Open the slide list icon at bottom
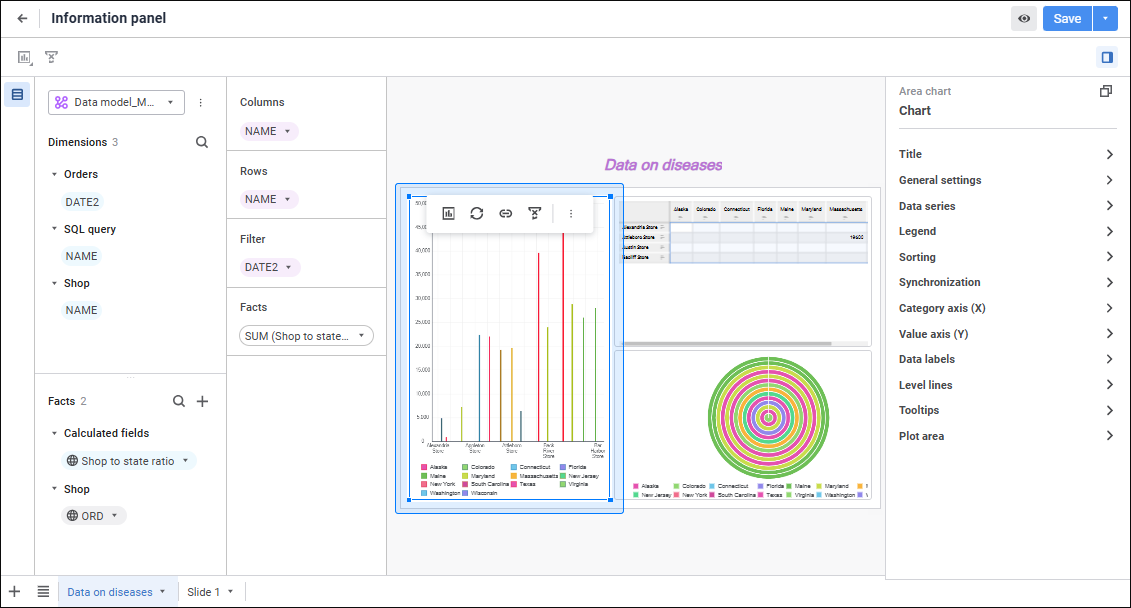Viewport: 1131px width, 608px height. [x=43, y=591]
